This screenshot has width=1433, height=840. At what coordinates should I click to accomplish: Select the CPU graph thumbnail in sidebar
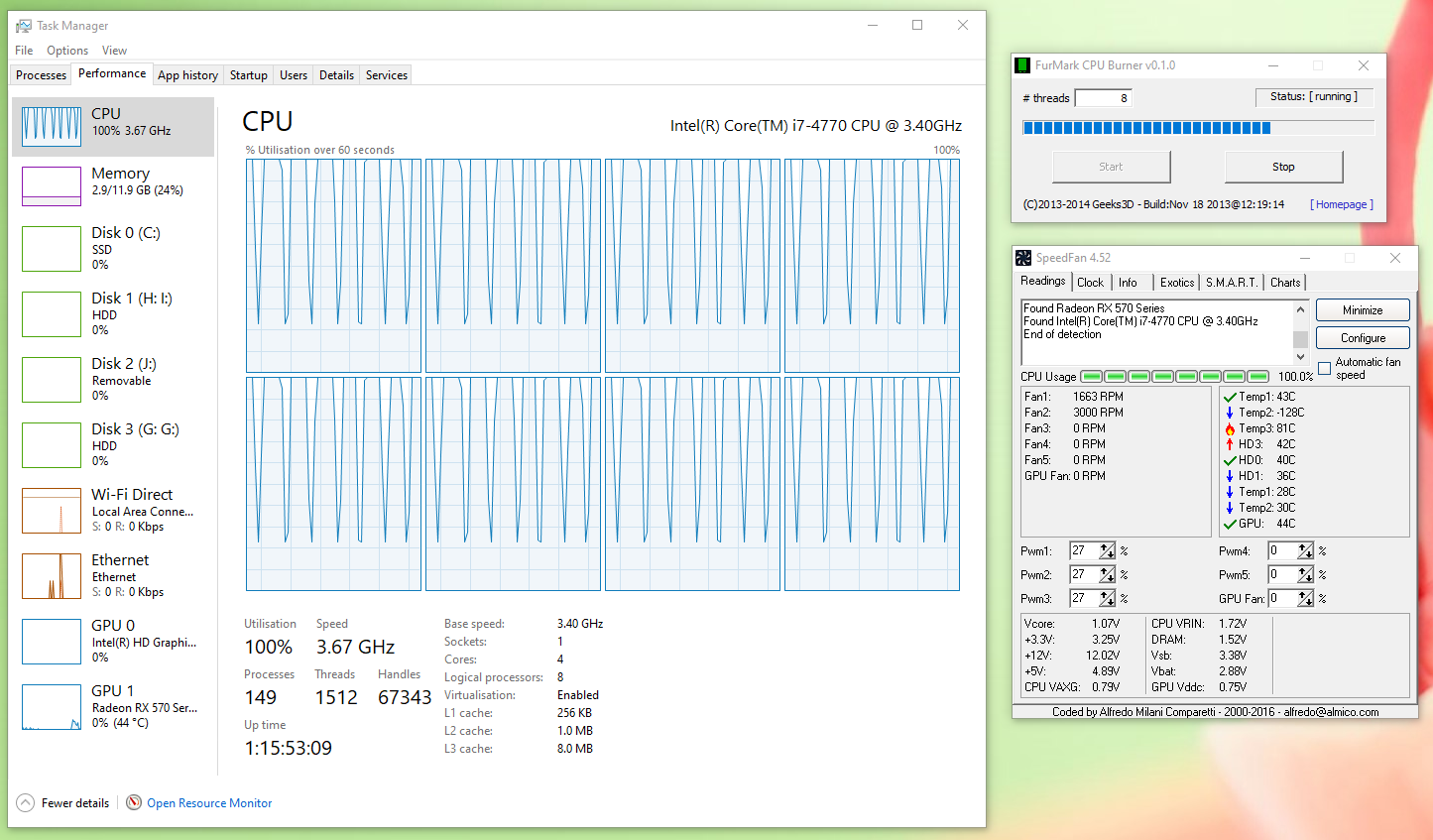[x=52, y=126]
